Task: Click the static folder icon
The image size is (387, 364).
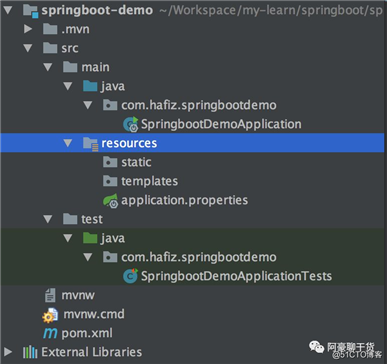Action: point(110,162)
